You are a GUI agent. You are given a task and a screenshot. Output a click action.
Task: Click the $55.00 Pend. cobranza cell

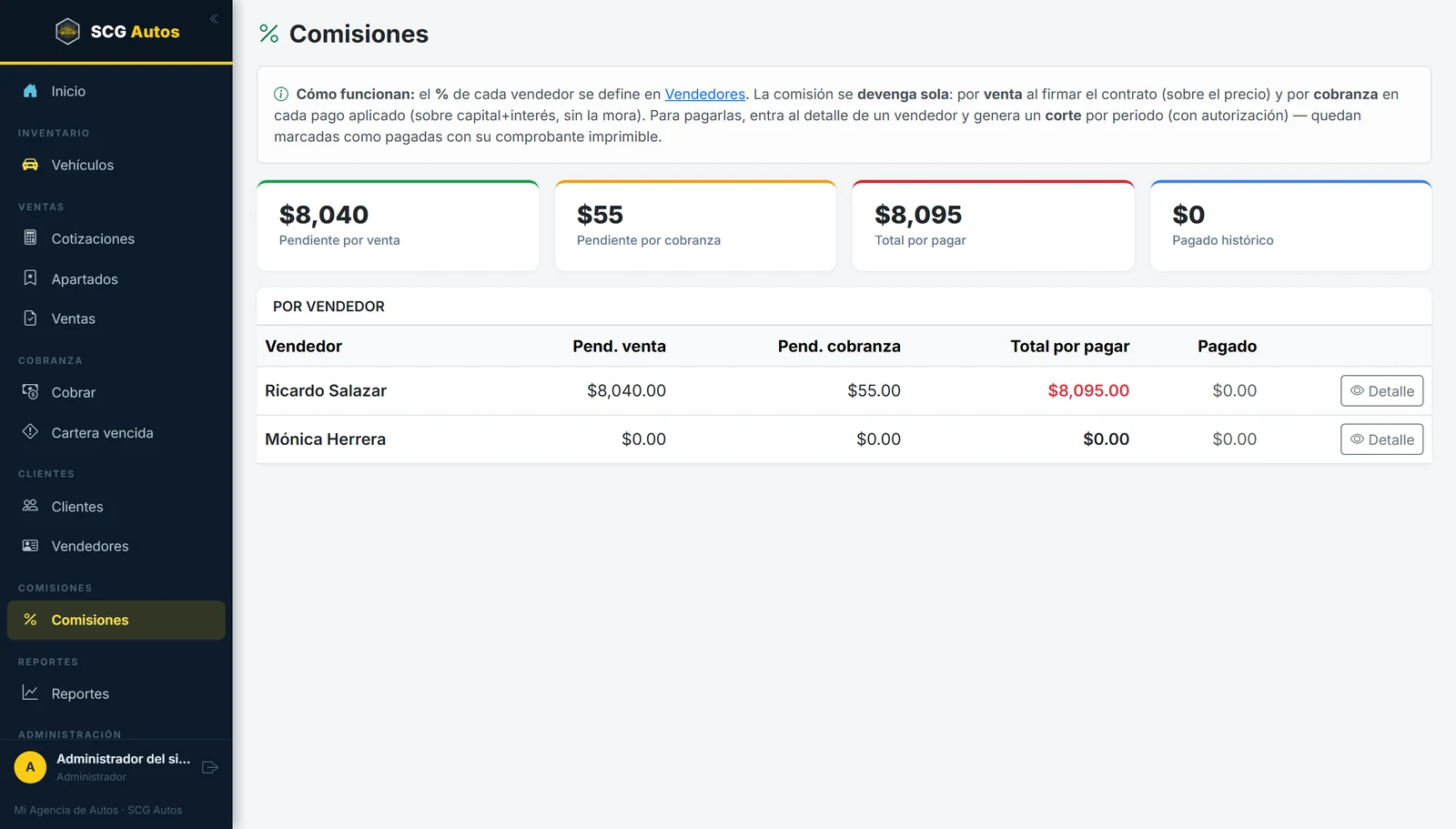(874, 390)
